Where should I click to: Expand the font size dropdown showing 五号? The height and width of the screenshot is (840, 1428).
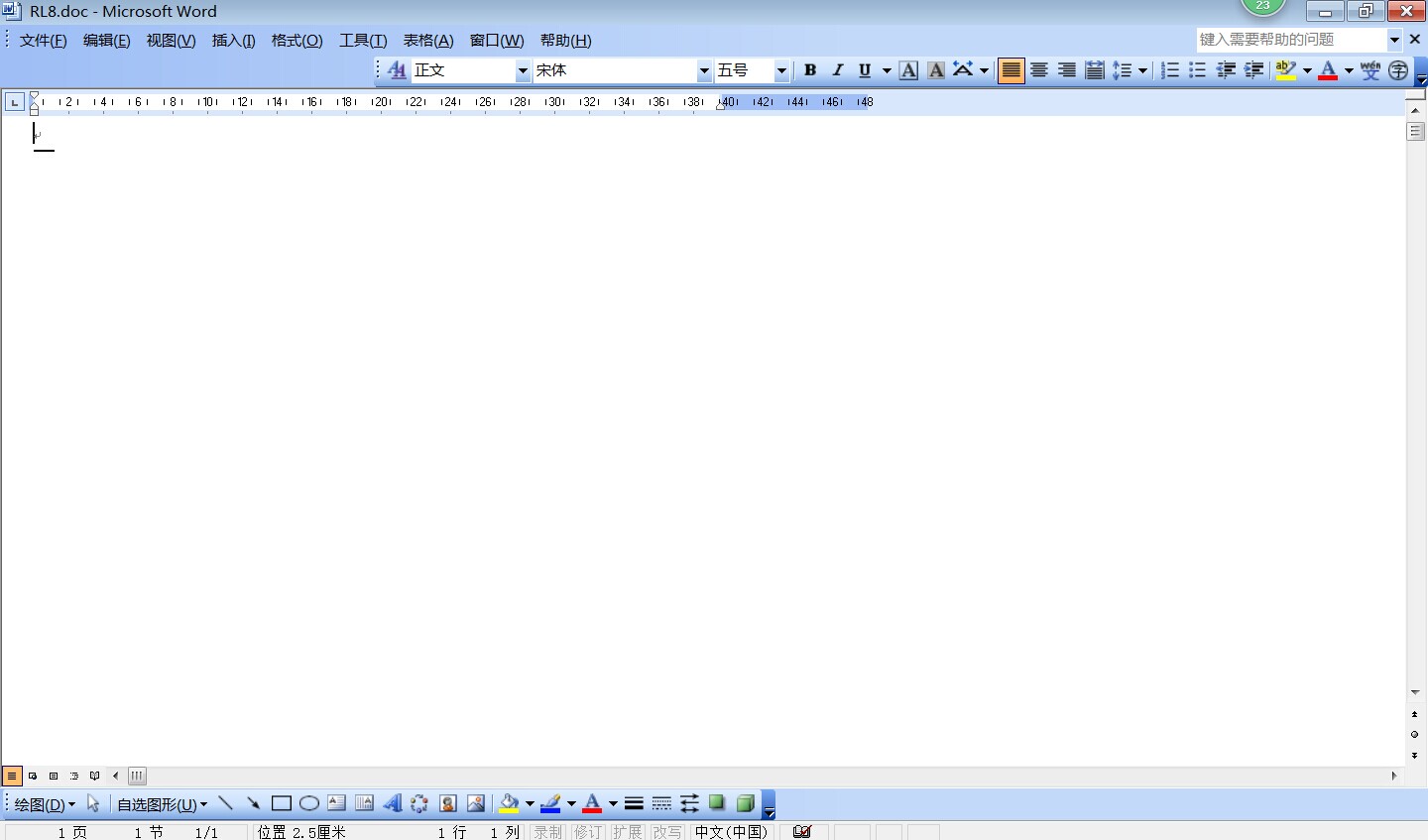tap(781, 70)
